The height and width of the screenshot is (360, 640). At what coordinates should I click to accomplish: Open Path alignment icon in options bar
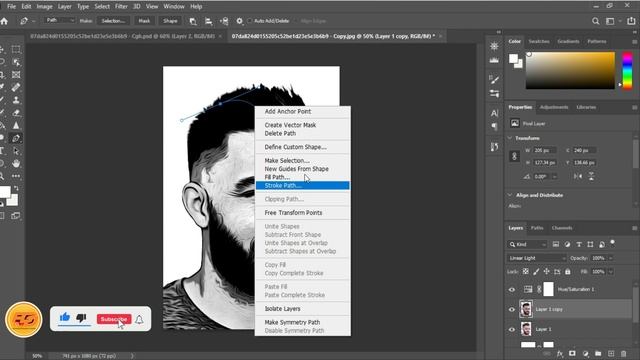click(208, 21)
